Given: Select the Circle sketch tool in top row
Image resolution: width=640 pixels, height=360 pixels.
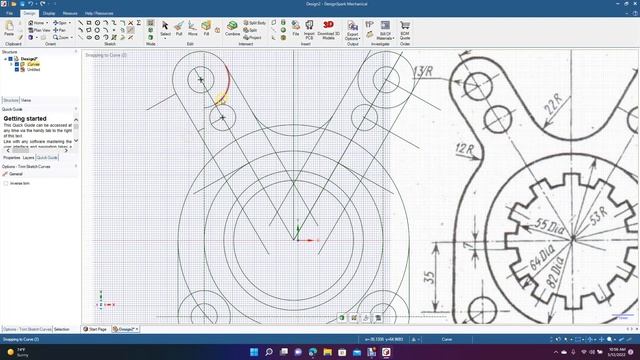Looking at the screenshot, I should [x=97, y=23].
